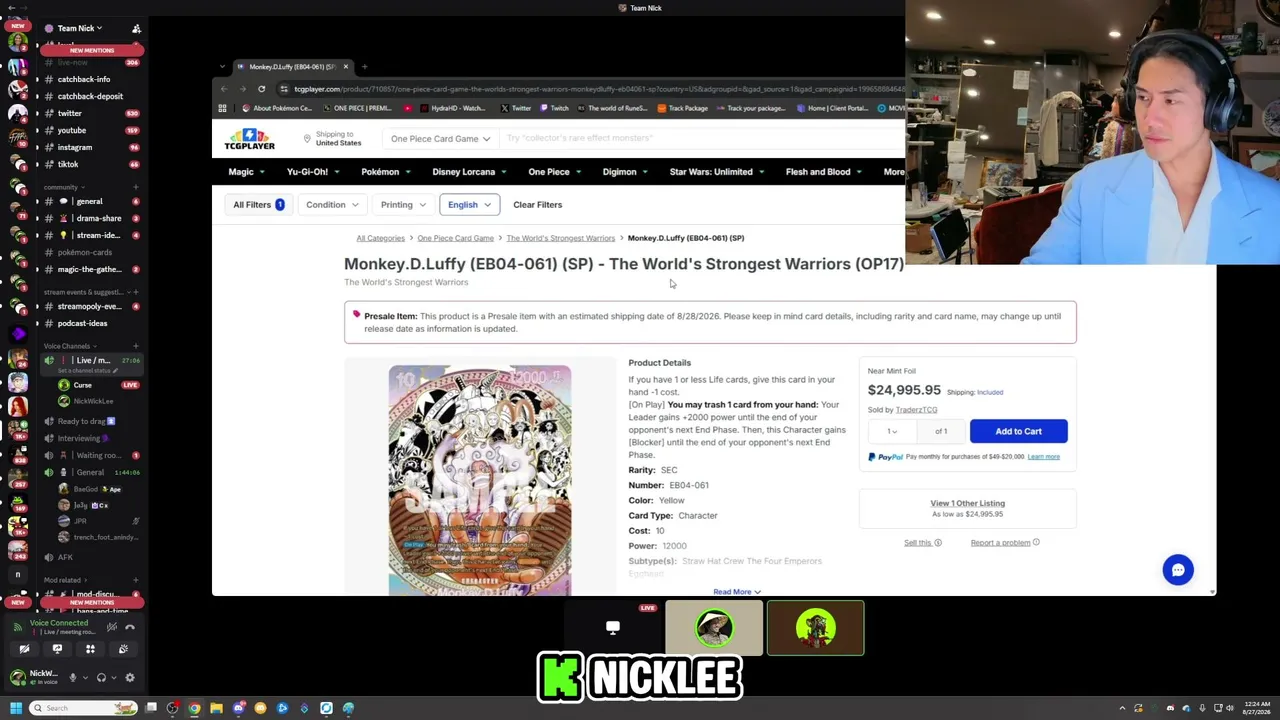This screenshot has height=720, width=1280.
Task: Open the catchback-info channel
Action: click(84, 79)
